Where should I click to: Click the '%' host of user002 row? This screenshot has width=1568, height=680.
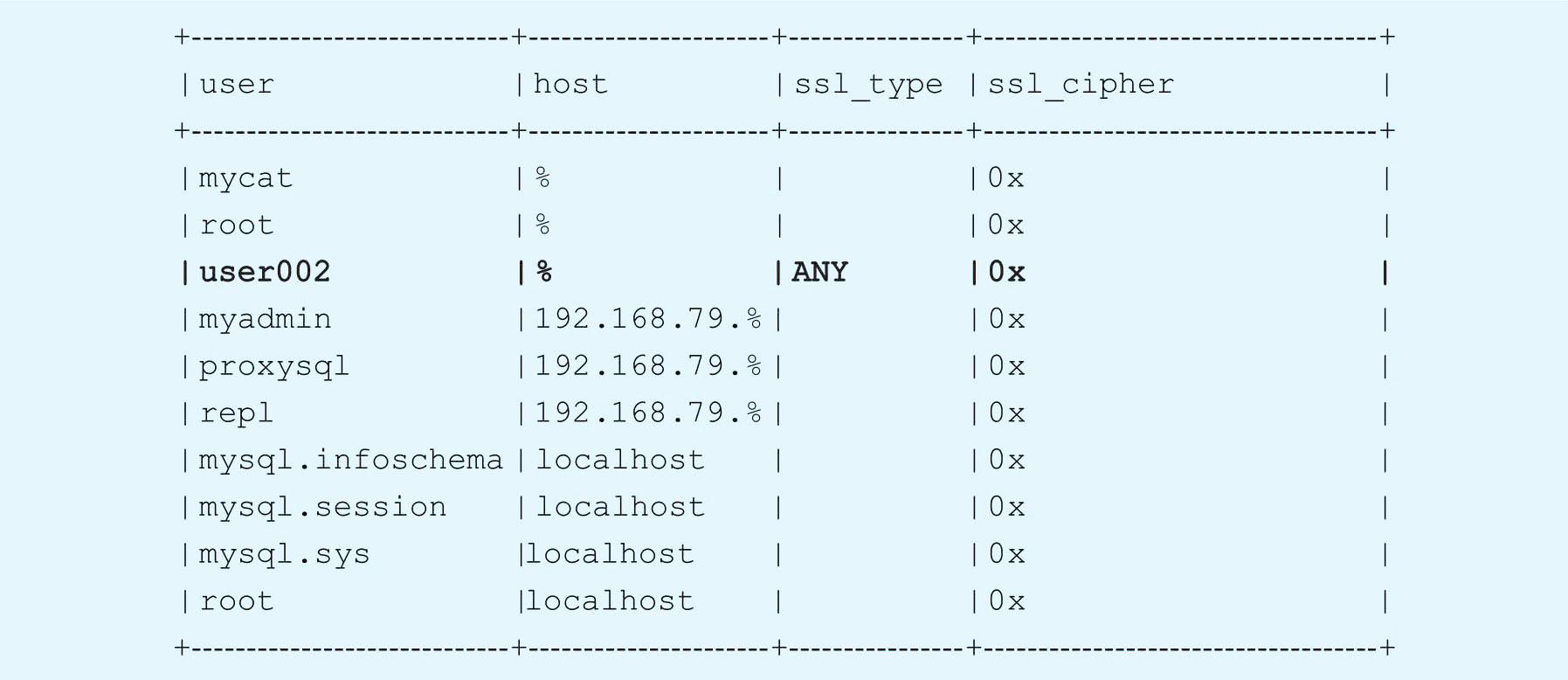[x=544, y=272]
